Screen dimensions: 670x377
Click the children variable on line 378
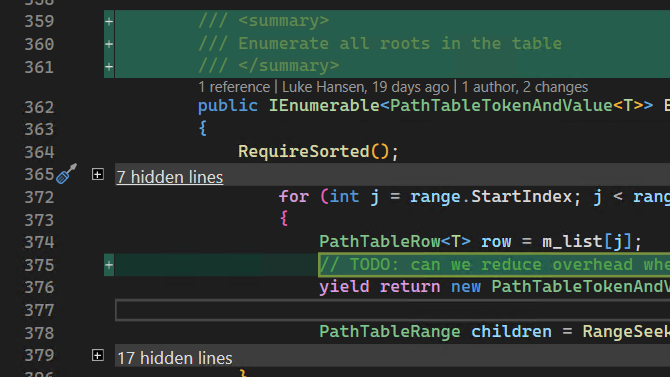click(x=511, y=332)
